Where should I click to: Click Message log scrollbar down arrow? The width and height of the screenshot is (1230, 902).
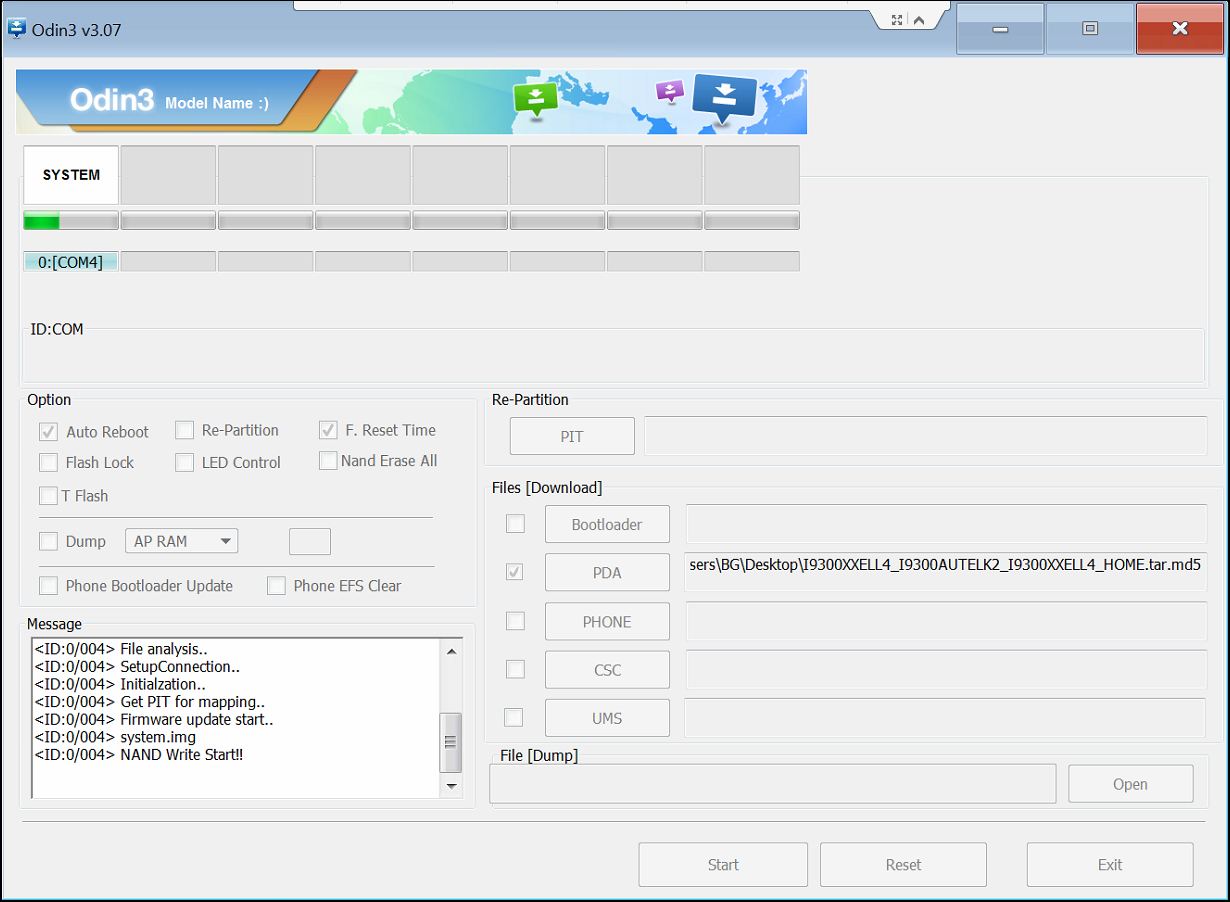coord(452,786)
